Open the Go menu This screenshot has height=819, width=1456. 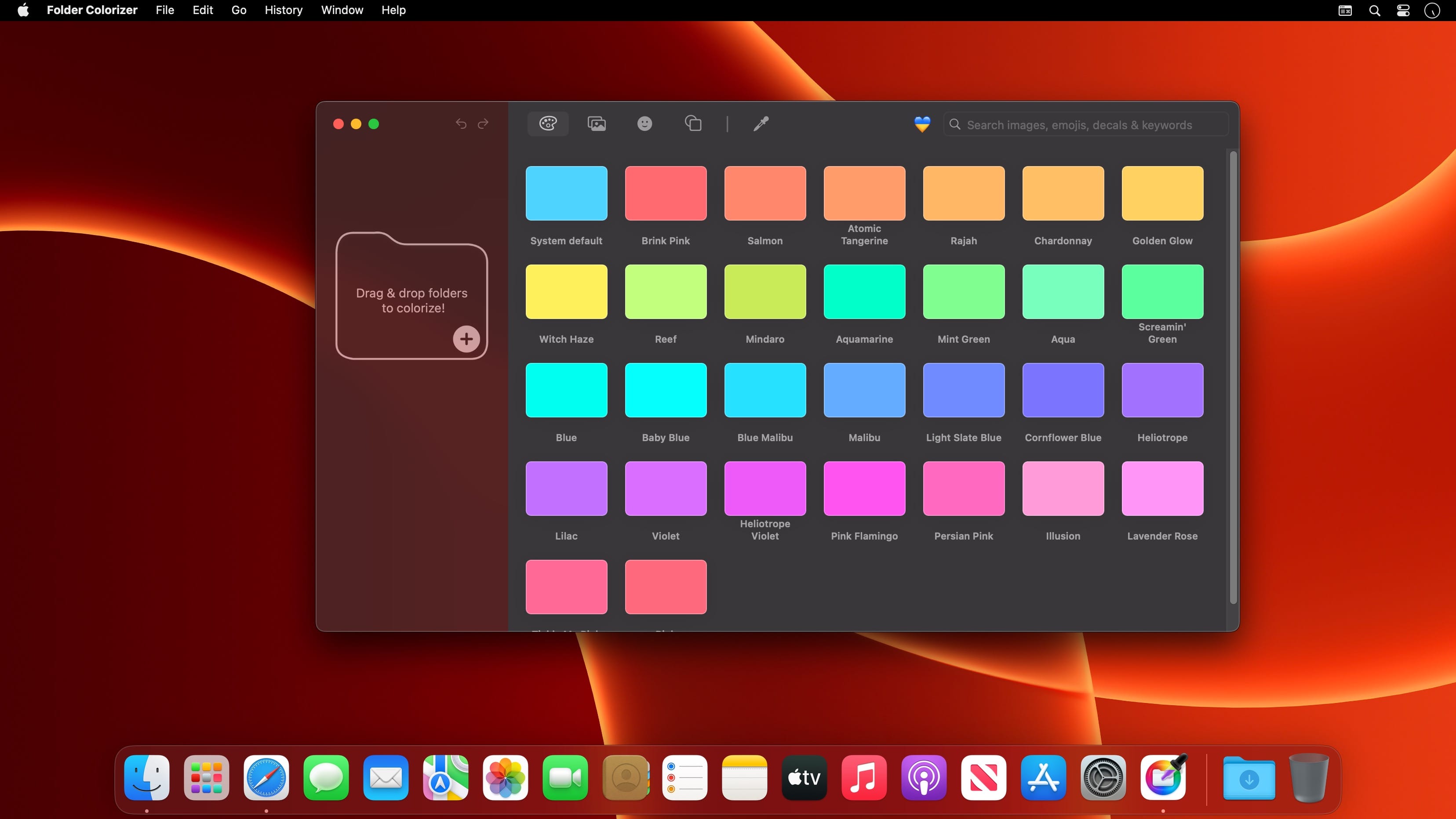point(239,10)
